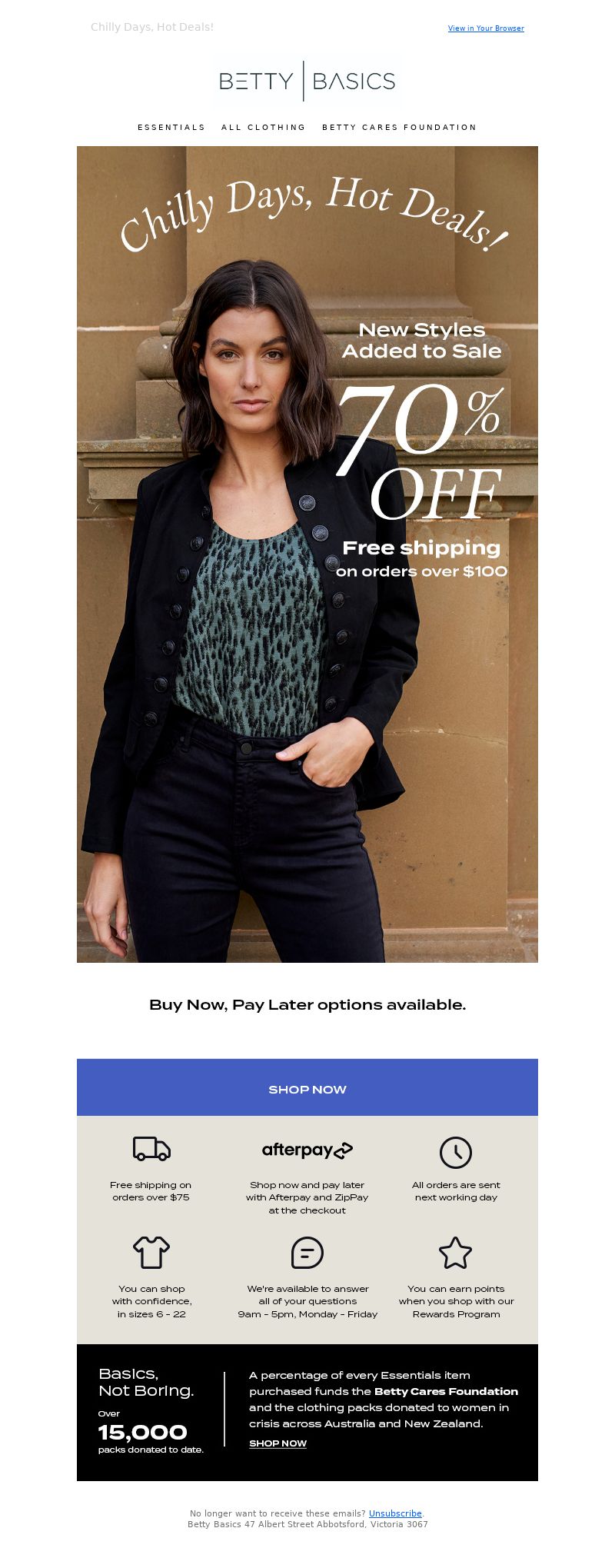Click the Unsubscribe link
The height and width of the screenshot is (1568, 615).
point(395,1513)
